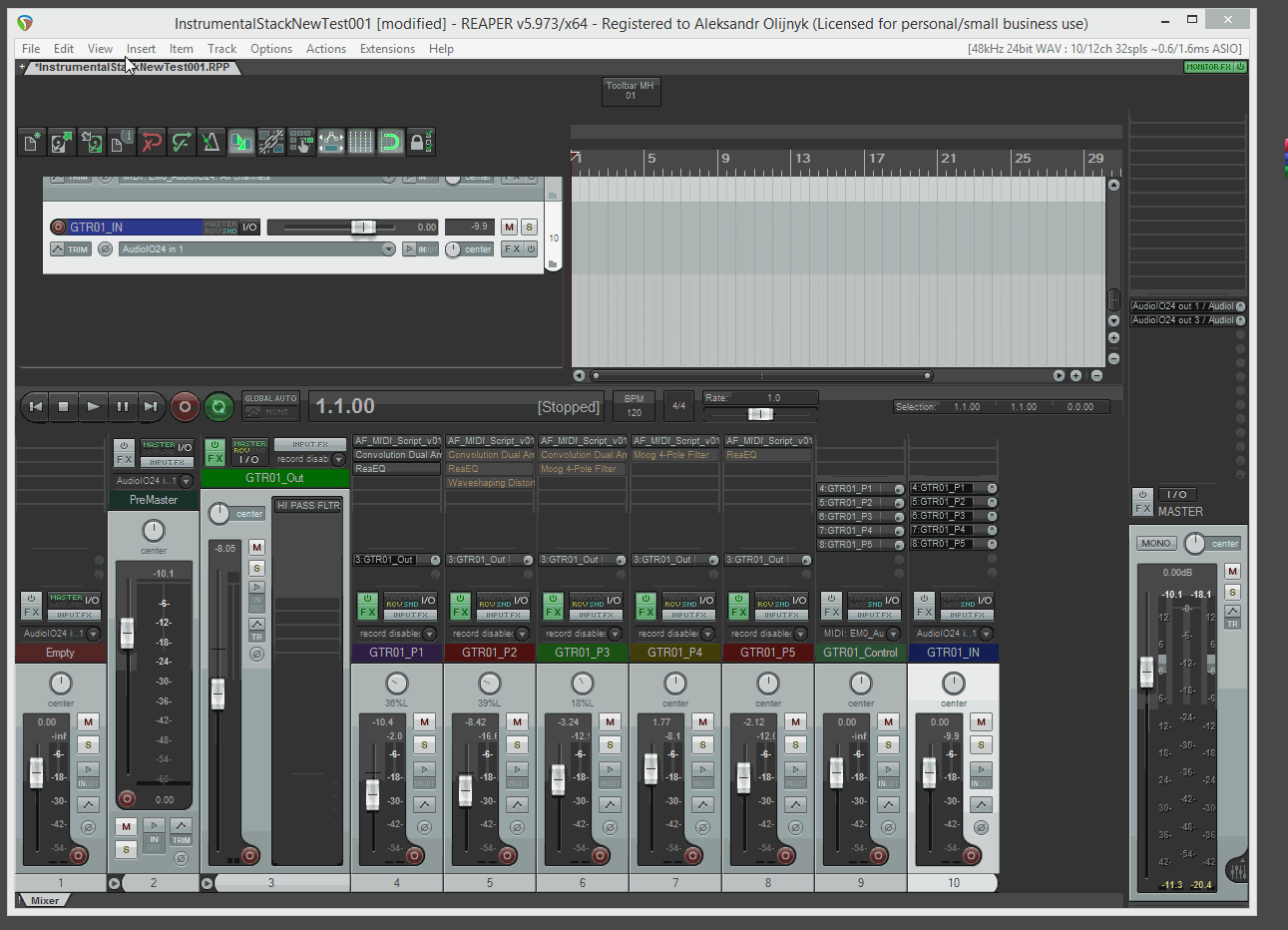Open PreMaster AudioIO24 input dropdown

[x=186, y=481]
